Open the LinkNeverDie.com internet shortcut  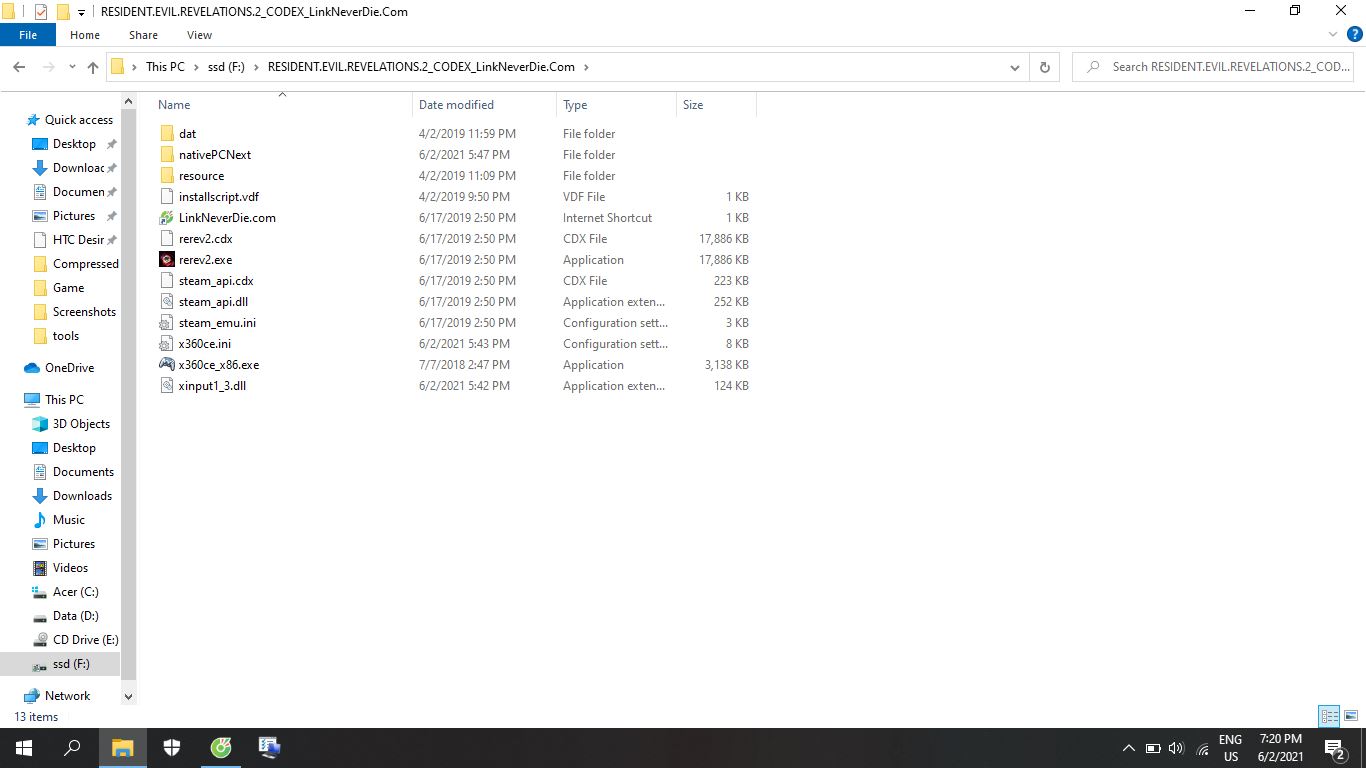click(x=227, y=217)
